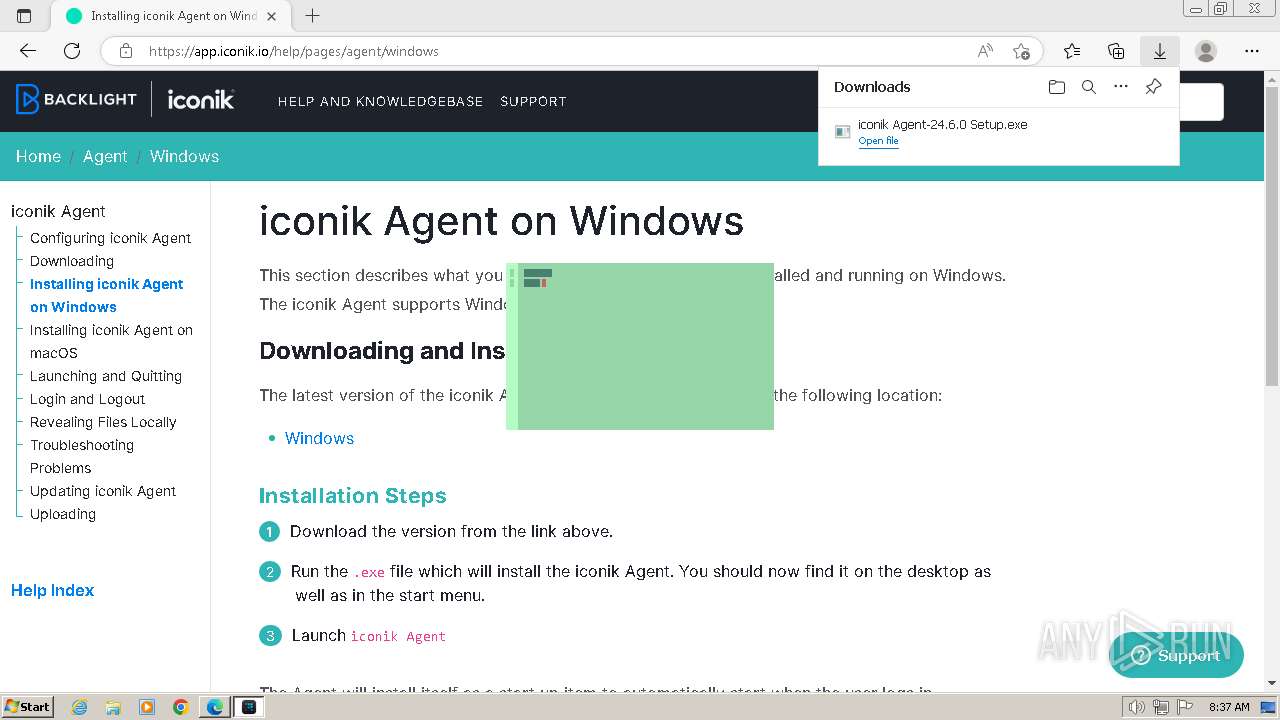The width and height of the screenshot is (1280, 720).
Task: Close the Installing iconik Agent tab
Action: pyautogui.click(x=271, y=16)
